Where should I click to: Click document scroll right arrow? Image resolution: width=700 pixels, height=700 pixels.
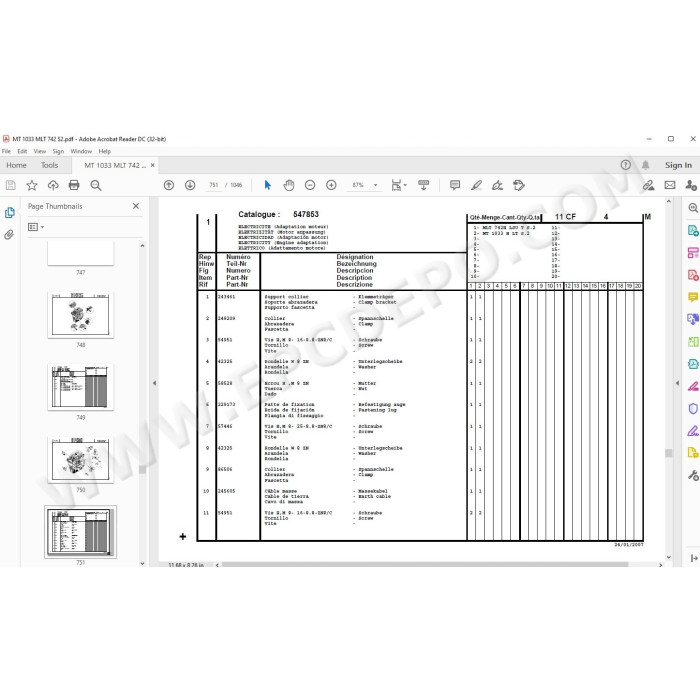(661, 565)
